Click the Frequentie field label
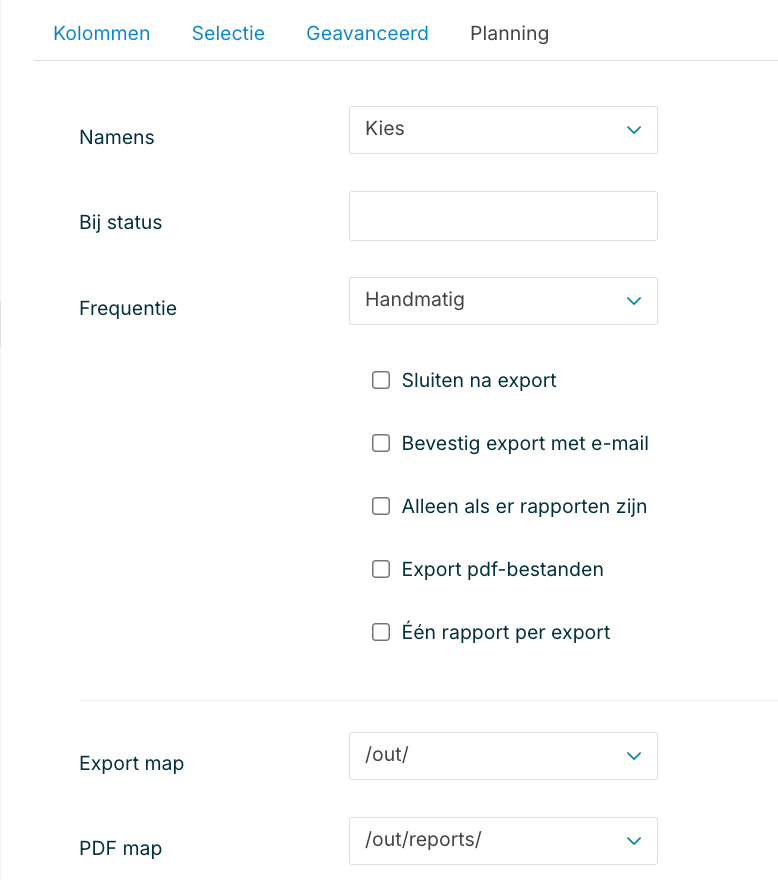This screenshot has width=778, height=880. pos(128,308)
